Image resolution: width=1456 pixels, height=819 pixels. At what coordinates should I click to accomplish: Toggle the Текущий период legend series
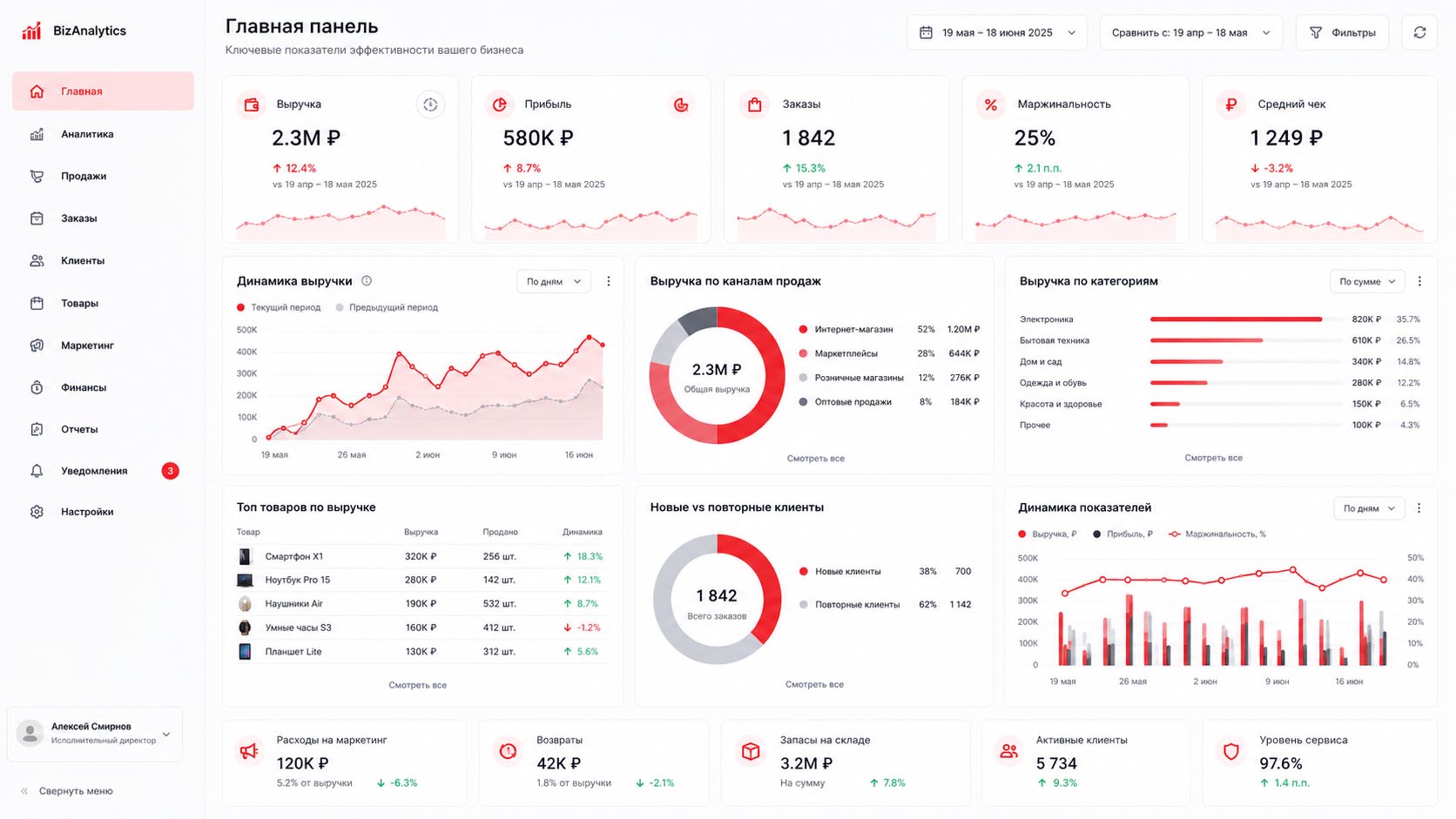pyautogui.click(x=279, y=307)
